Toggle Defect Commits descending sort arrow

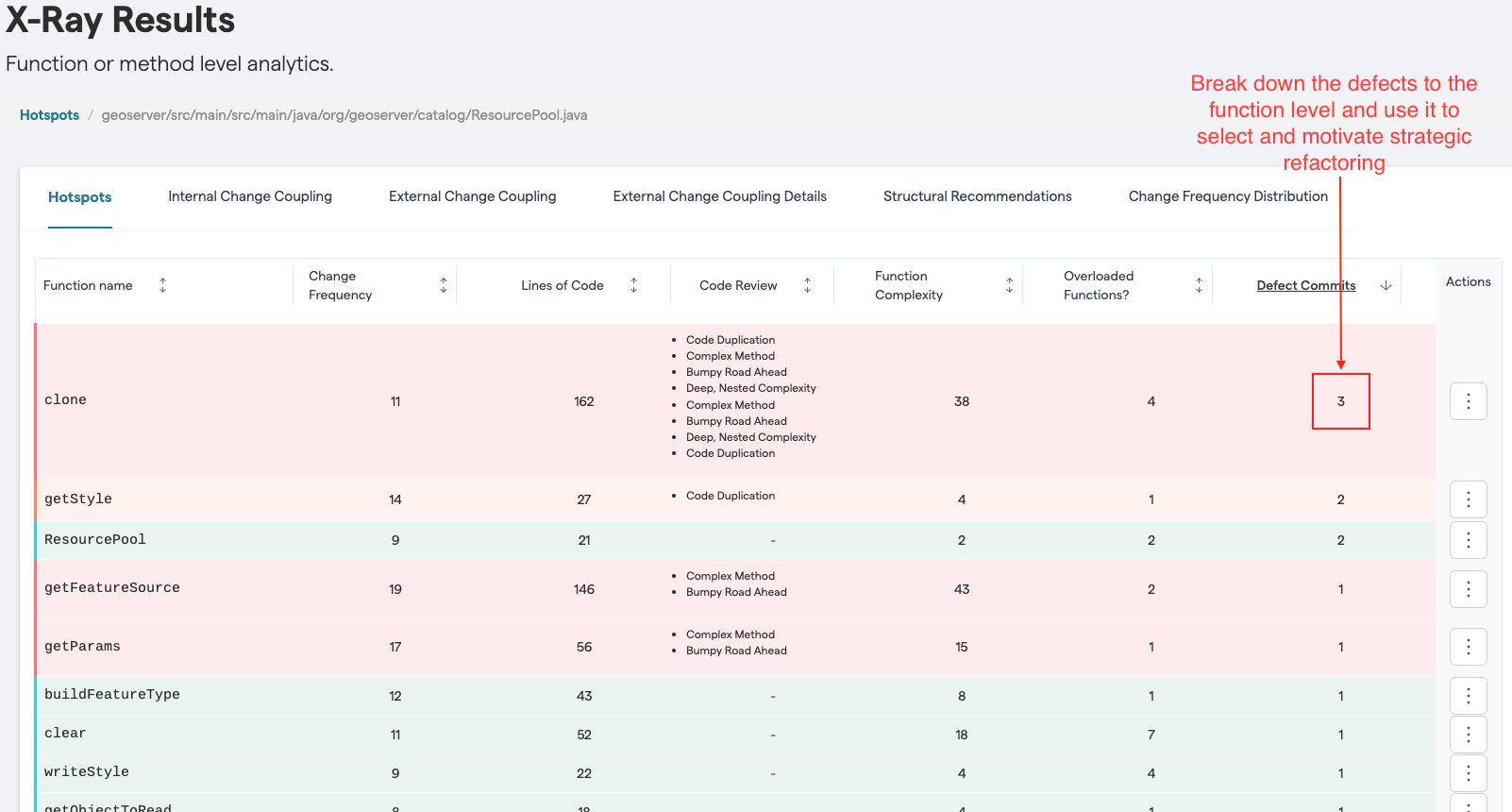click(x=1386, y=285)
